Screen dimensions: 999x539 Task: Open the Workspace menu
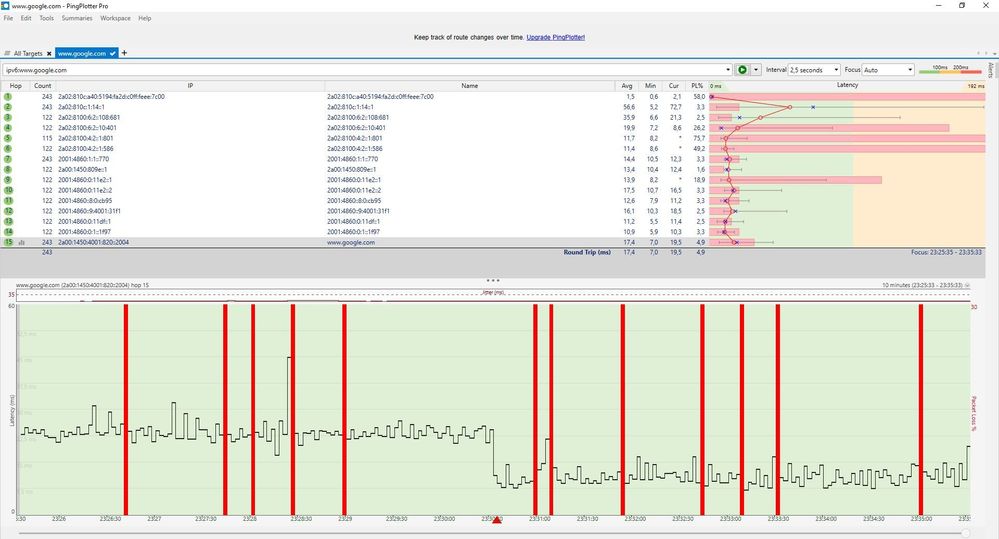point(115,18)
